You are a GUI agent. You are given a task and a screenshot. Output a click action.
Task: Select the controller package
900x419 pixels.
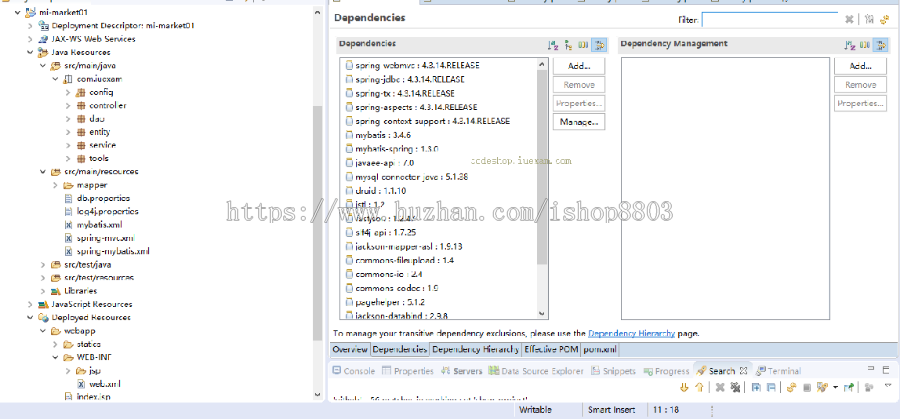107,105
